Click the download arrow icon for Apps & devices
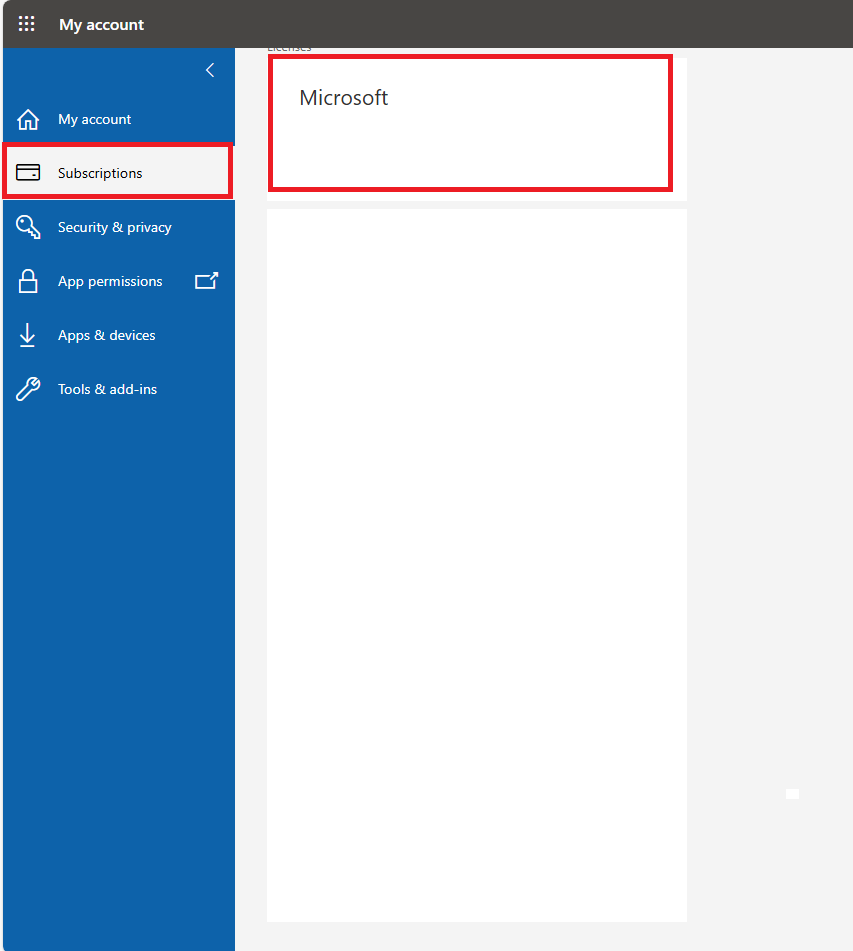 tap(27, 335)
